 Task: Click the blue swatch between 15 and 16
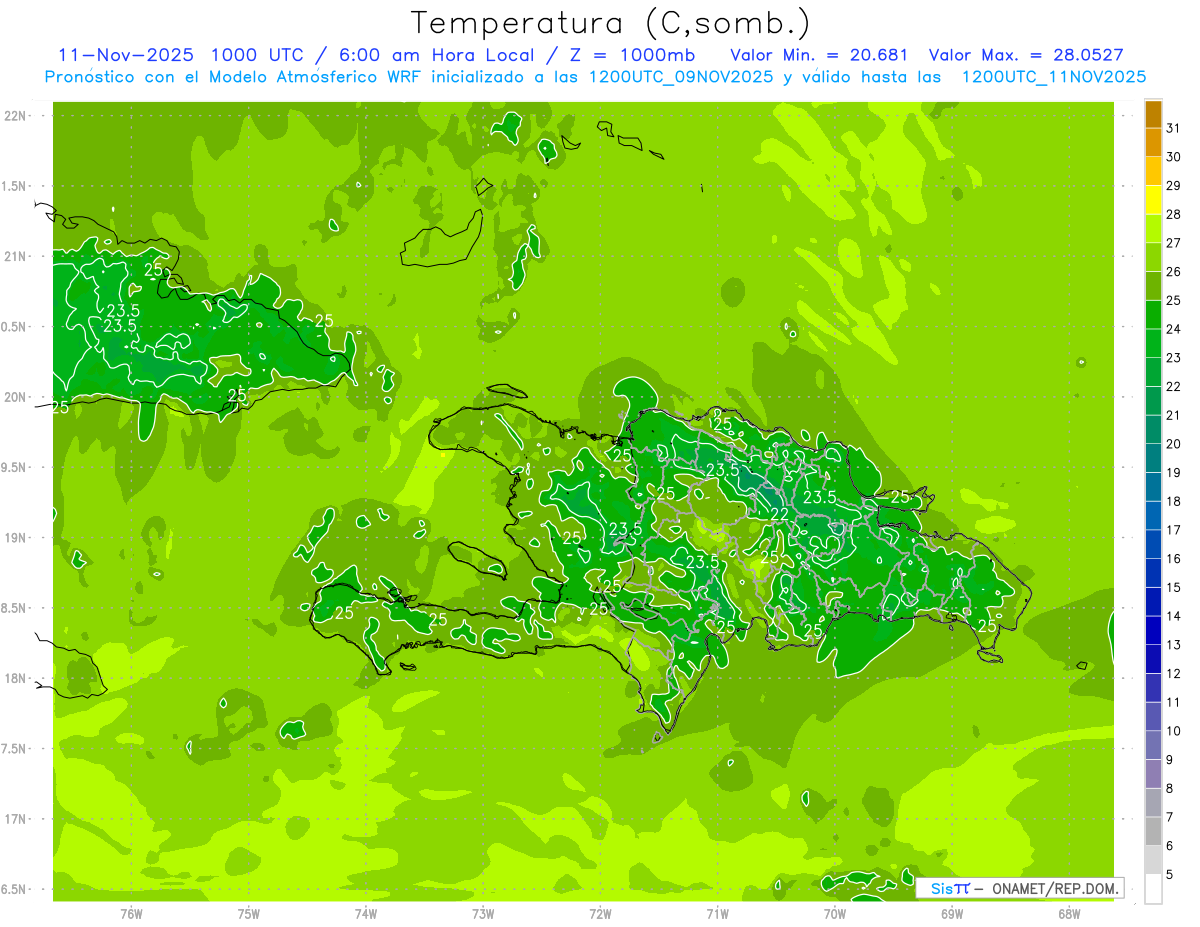pos(1153,574)
